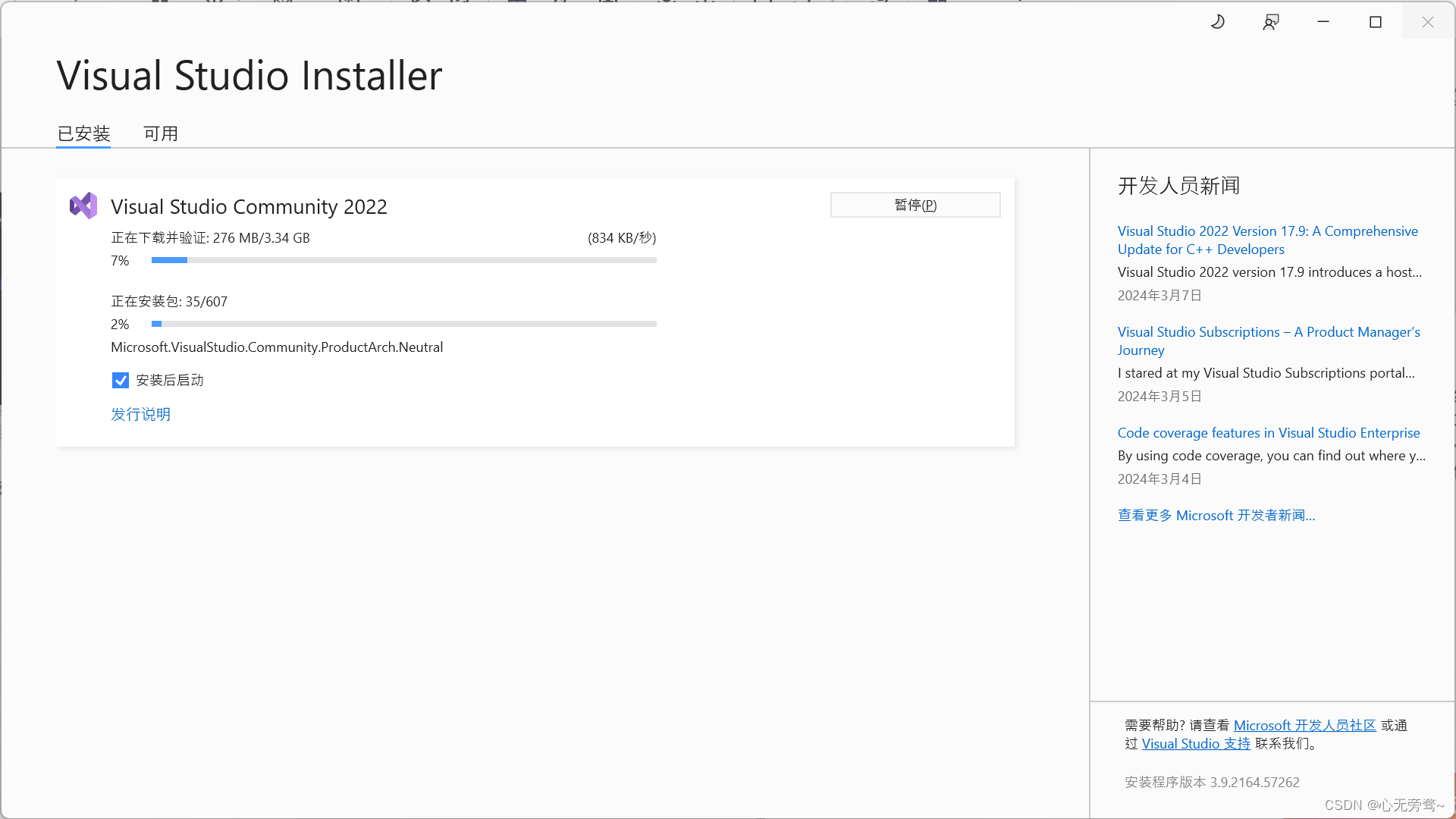Open the 发行说明 link

point(140,414)
